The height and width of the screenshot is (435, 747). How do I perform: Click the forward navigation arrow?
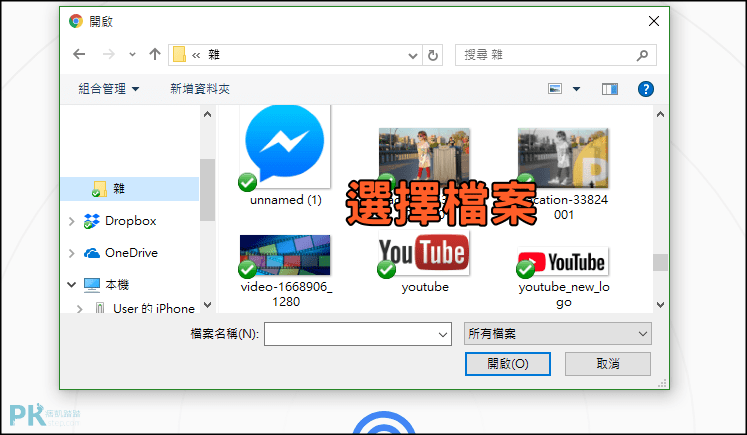click(x=109, y=54)
